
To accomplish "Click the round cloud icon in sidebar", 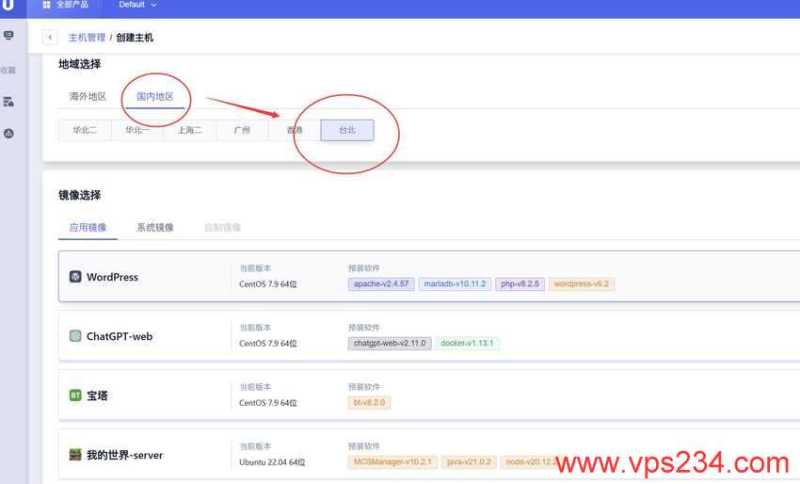I will coord(9,133).
